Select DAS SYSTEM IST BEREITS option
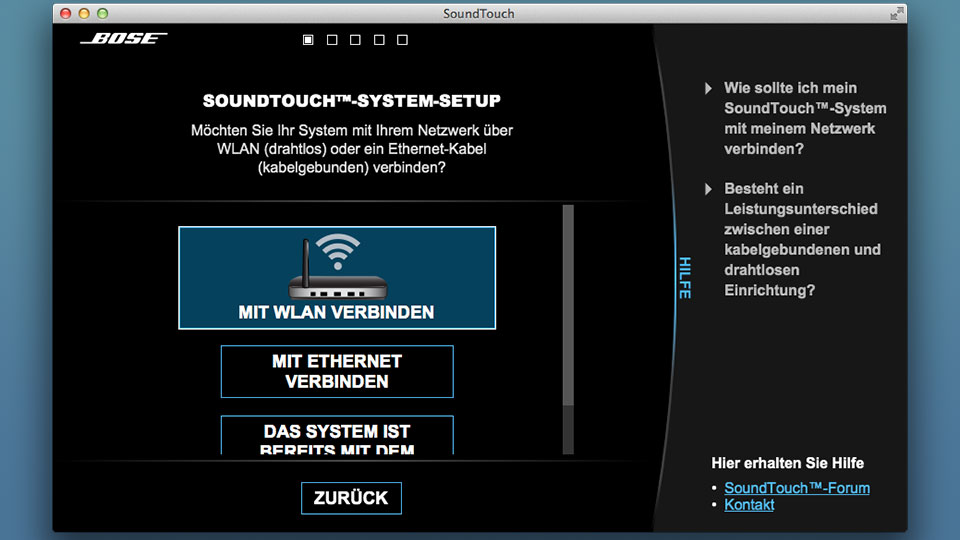The image size is (960, 540). pos(336,436)
